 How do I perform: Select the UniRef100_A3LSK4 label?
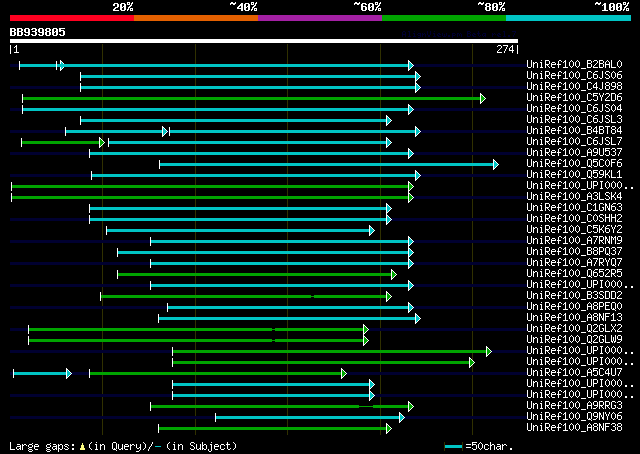574,197
